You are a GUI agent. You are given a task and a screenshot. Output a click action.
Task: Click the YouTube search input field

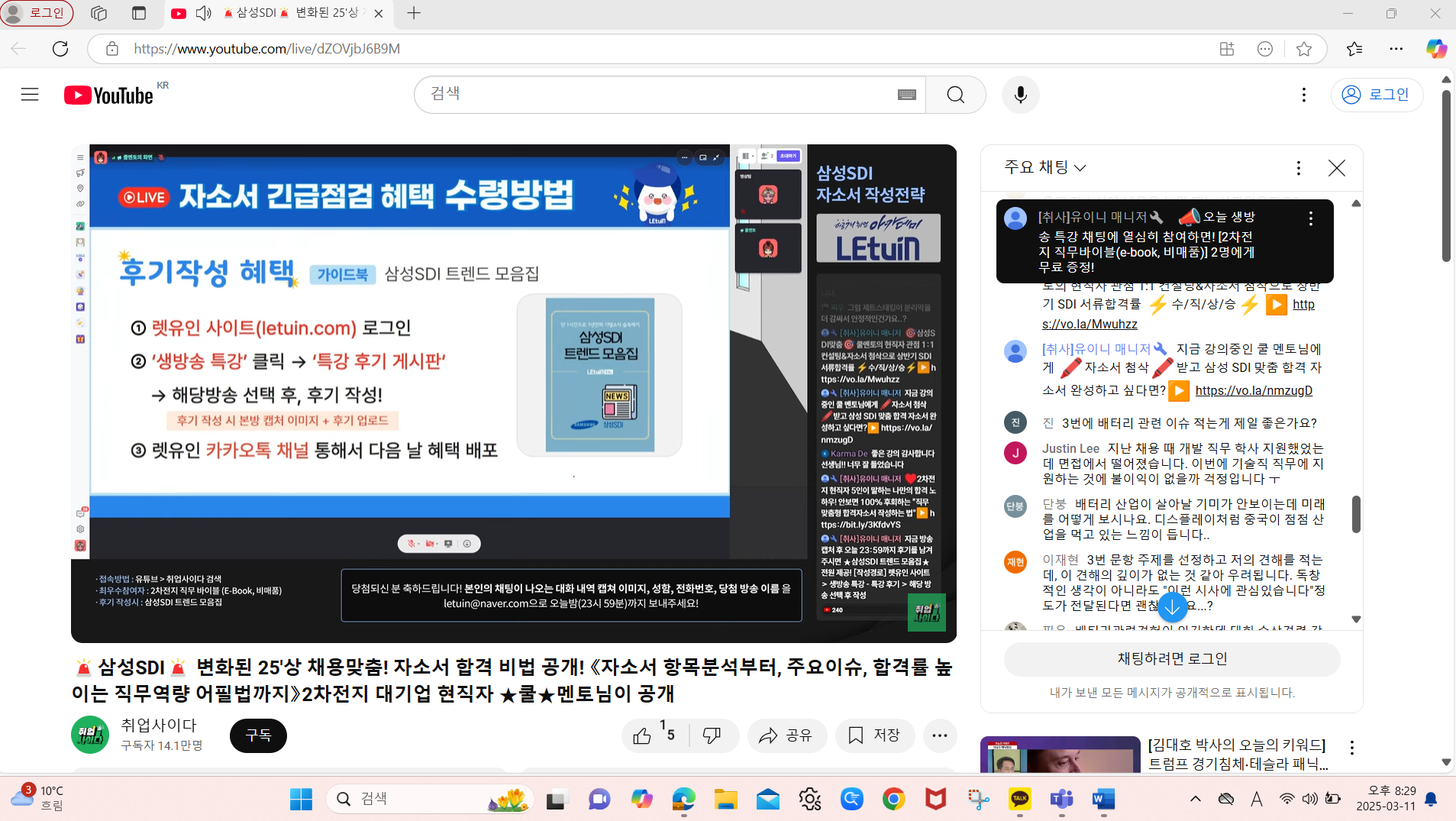tap(657, 95)
